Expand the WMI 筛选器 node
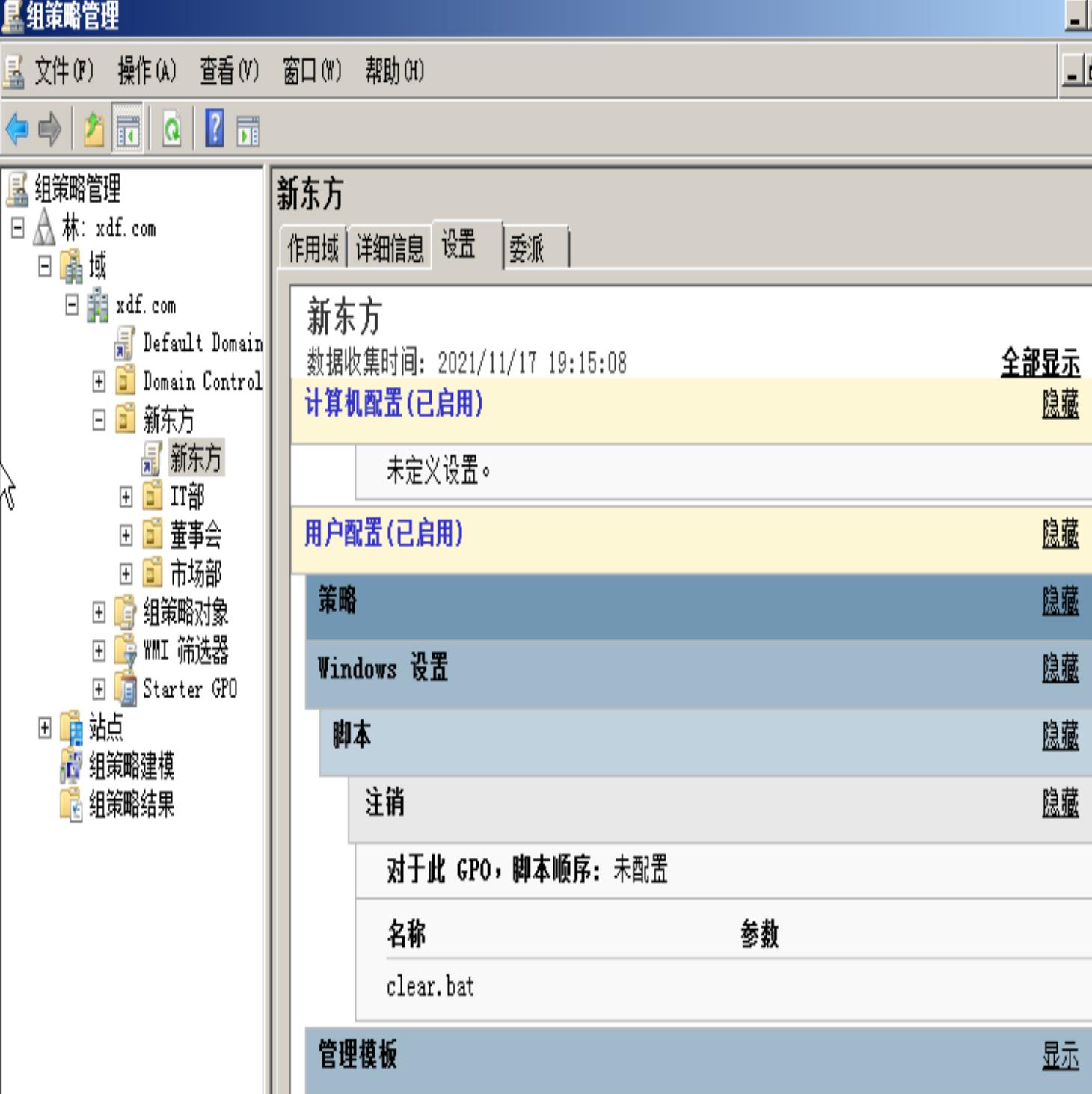This screenshot has height=1094, width=1092. coord(99,651)
